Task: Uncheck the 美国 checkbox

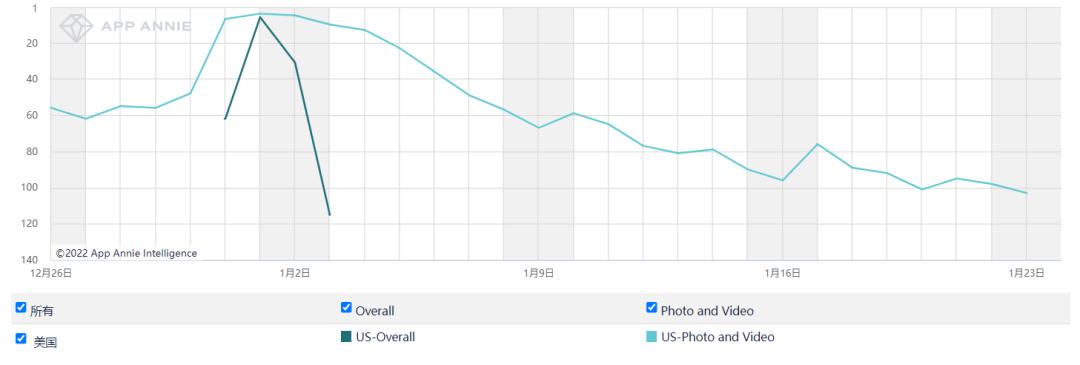Action: click(21, 338)
